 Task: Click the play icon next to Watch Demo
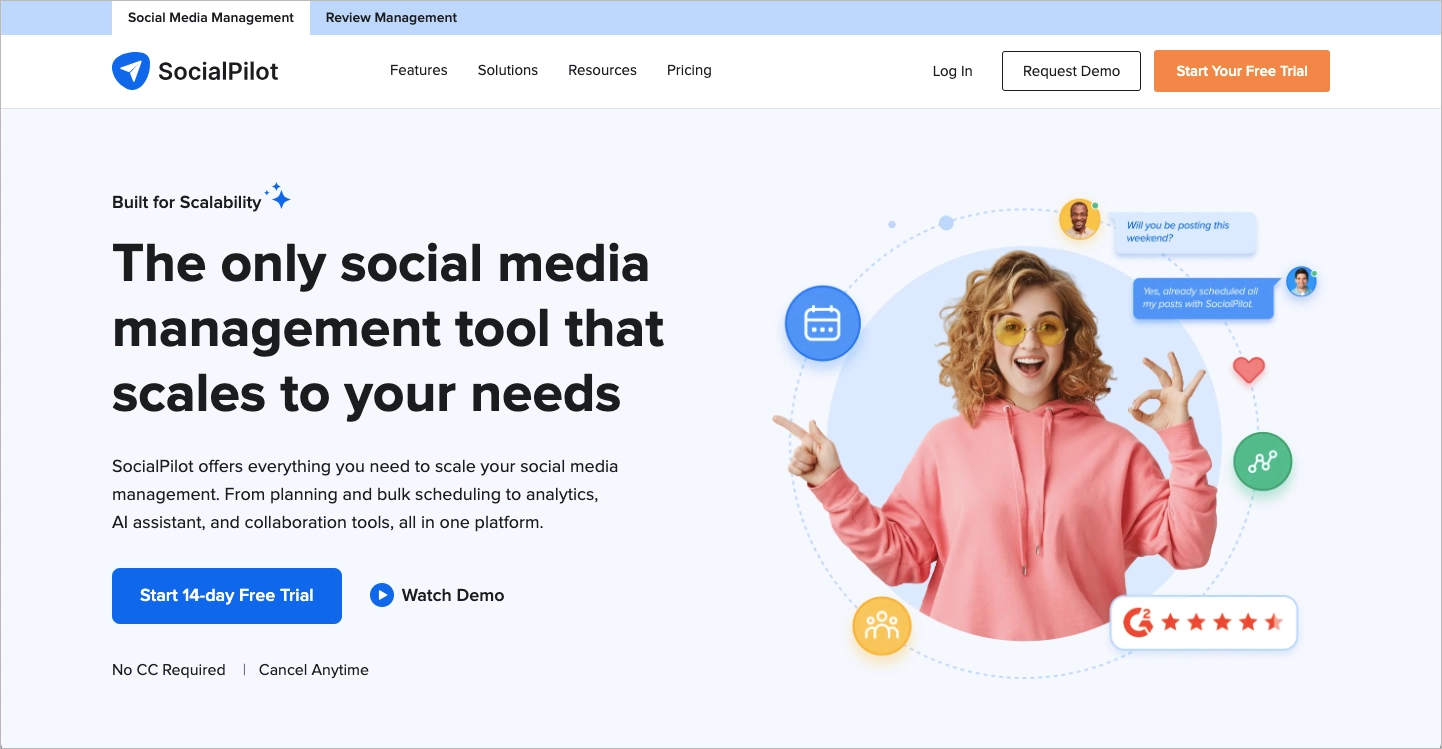tap(382, 595)
